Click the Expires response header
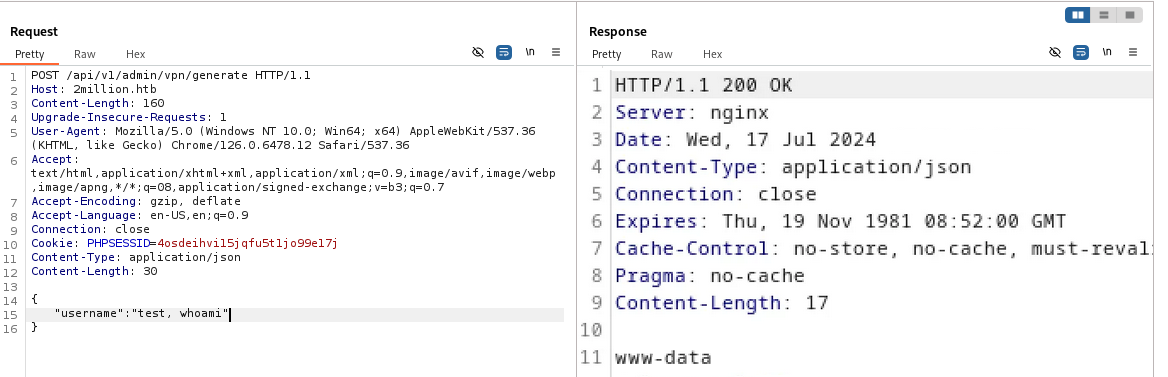 tap(840, 221)
